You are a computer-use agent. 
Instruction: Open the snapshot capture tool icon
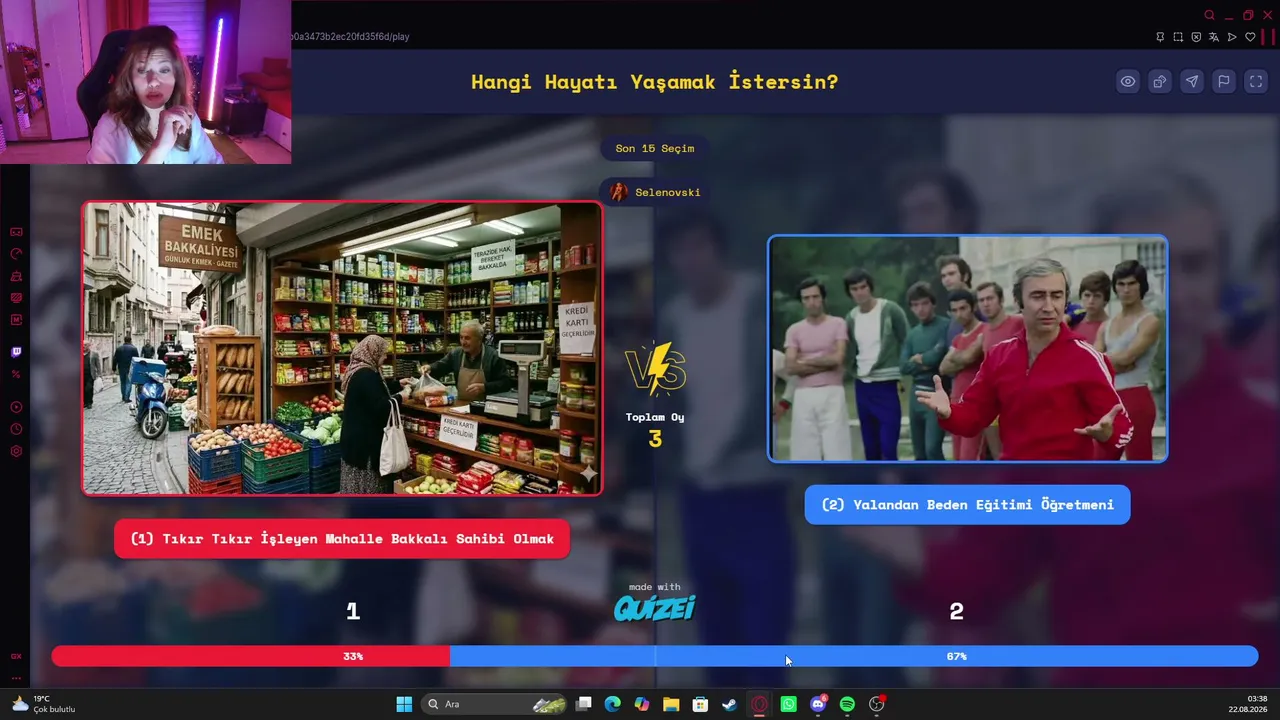(1178, 37)
